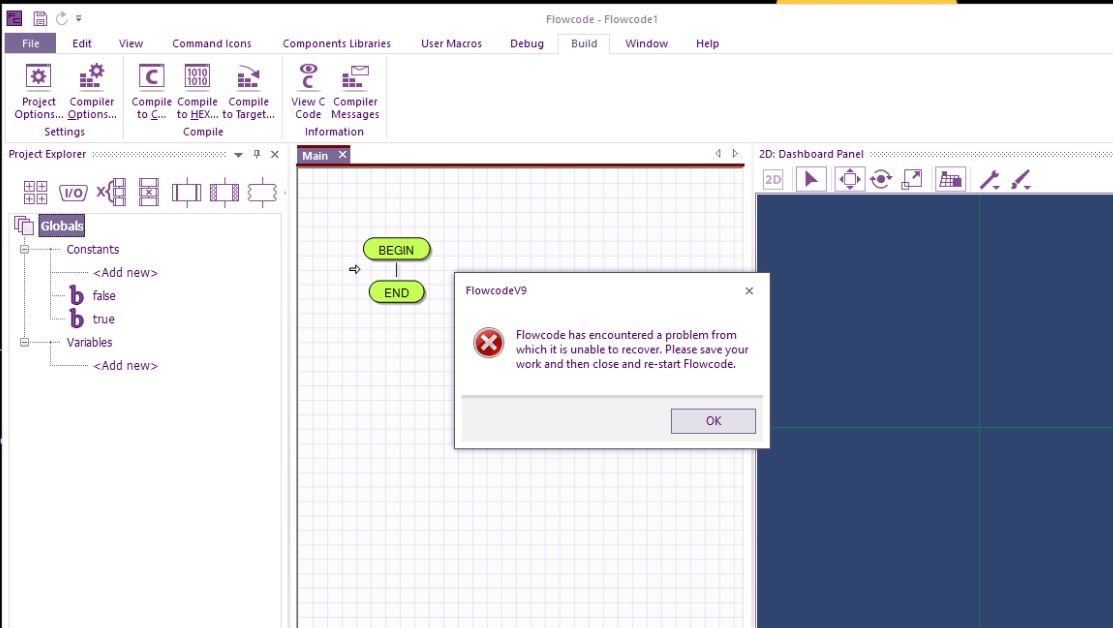
Task: Select the arrow pointer tool in Dashboard Panel
Action: (x=811, y=180)
